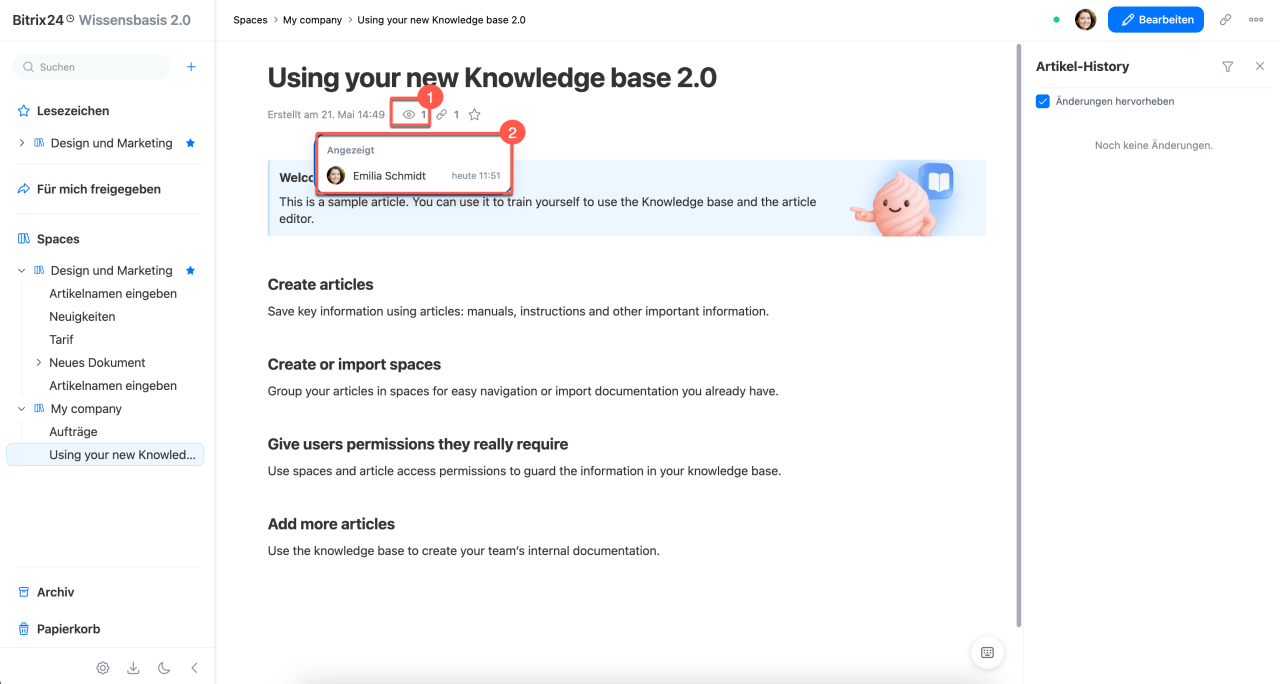
Task: Open the three-dots more options menu
Action: click(x=1256, y=19)
